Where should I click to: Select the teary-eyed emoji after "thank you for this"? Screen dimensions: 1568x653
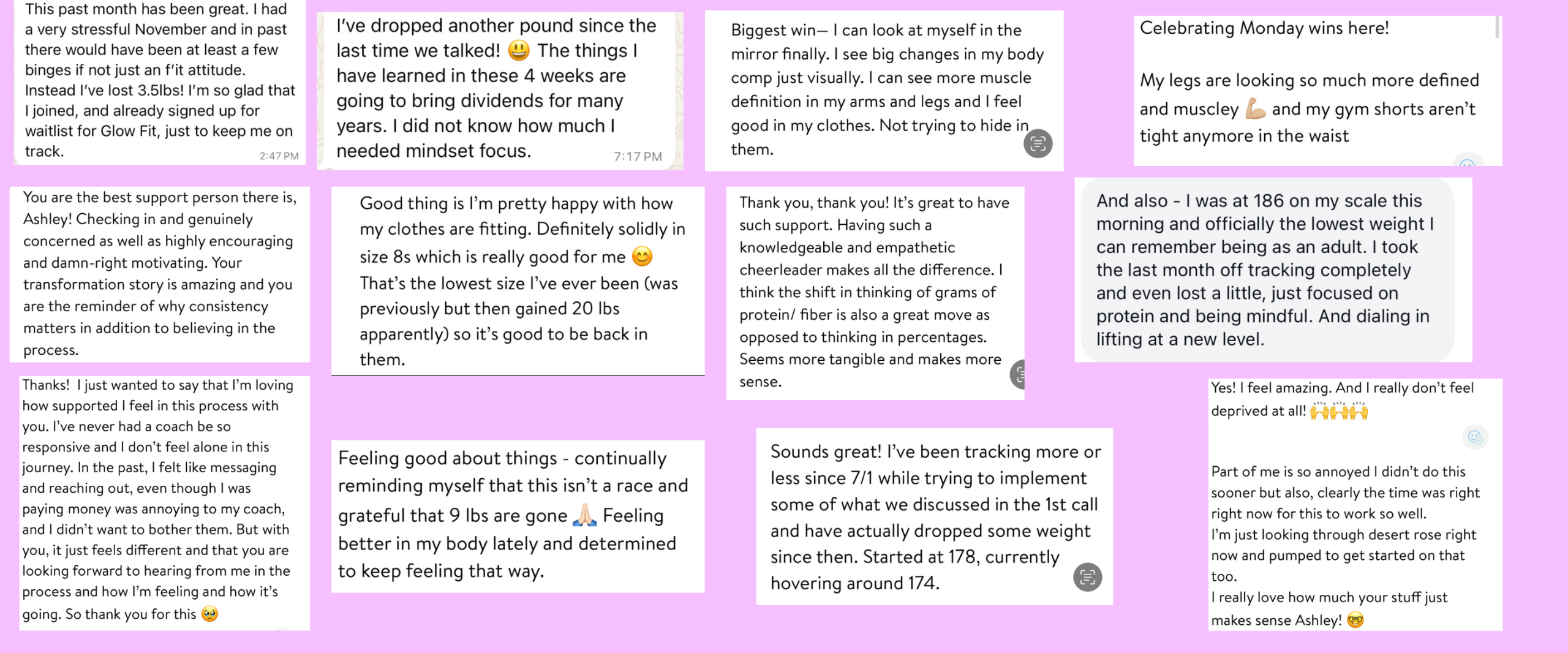pyautogui.click(x=209, y=614)
